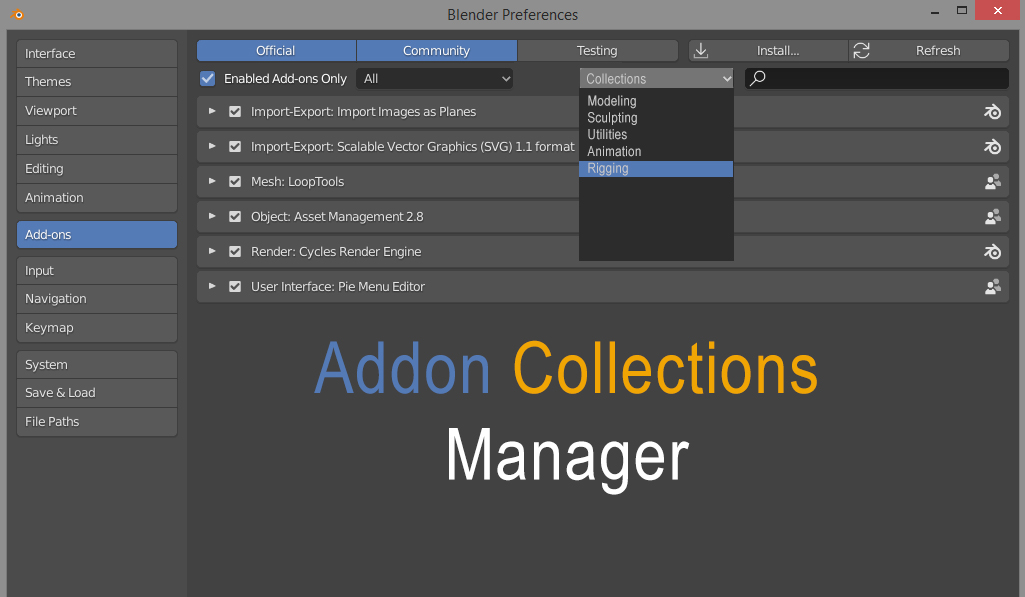
Task: Pick Rigging in the Collections list
Action: coord(656,169)
